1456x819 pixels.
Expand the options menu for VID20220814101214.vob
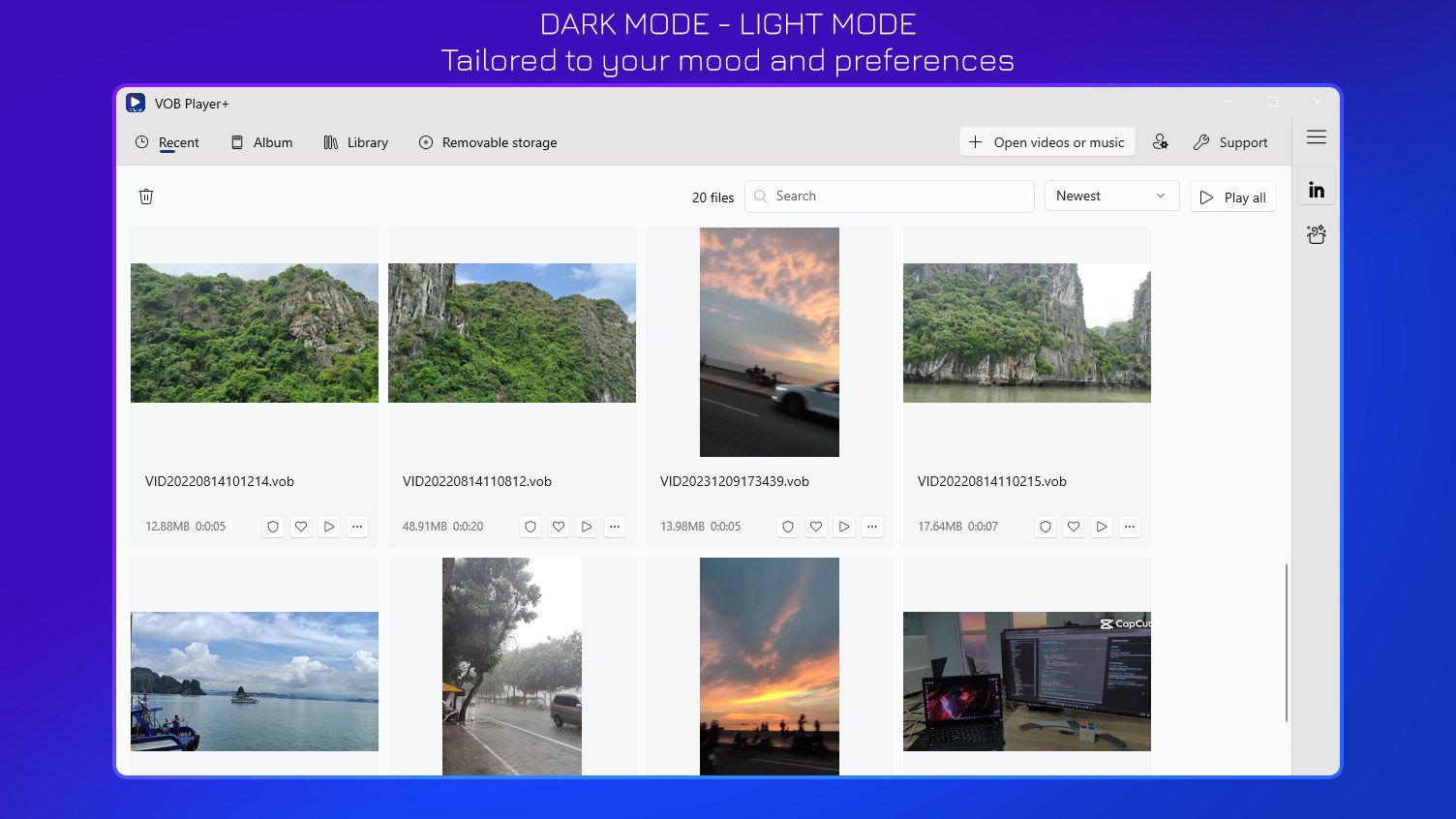pos(357,527)
